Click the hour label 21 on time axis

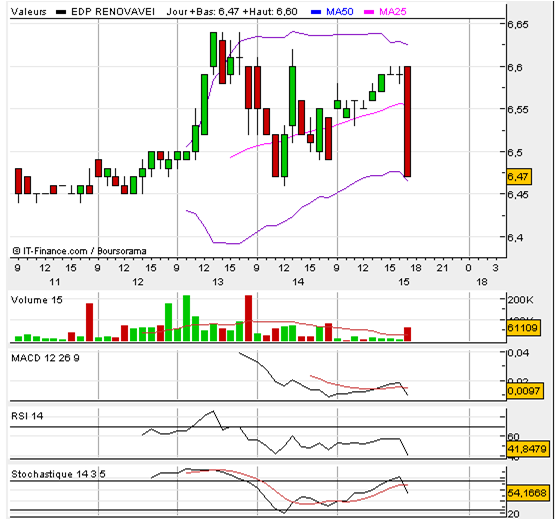(x=442, y=268)
